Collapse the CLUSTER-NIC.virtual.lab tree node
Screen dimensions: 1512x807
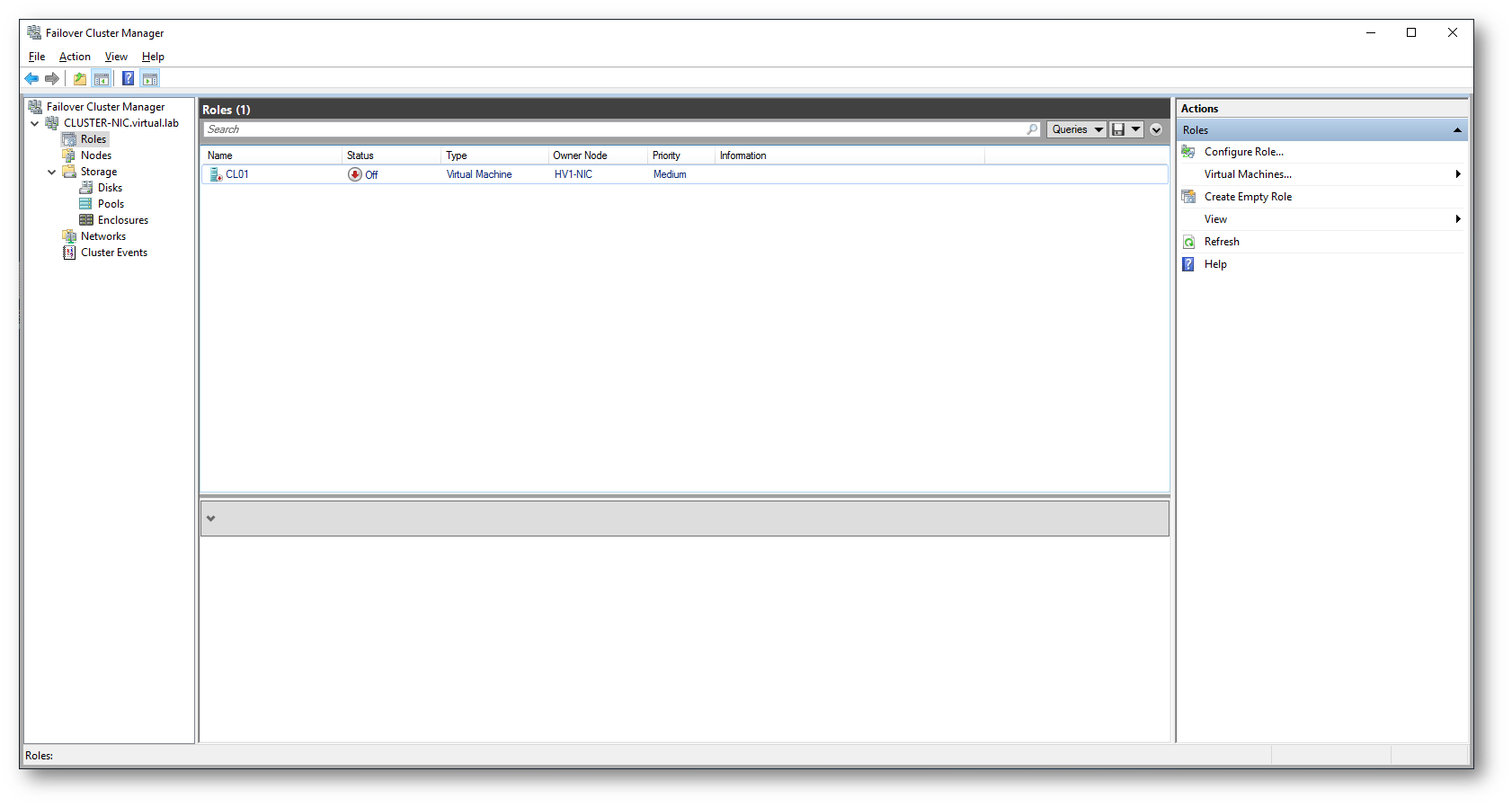[x=35, y=123]
